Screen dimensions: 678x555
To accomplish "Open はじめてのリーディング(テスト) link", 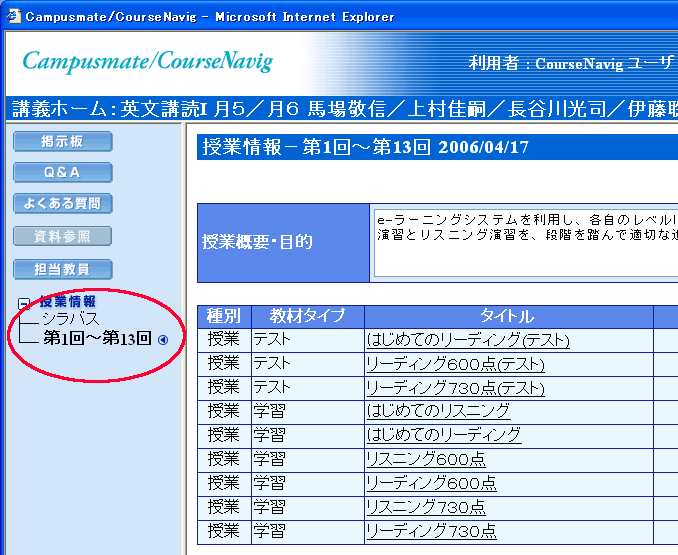I will click(x=468, y=340).
